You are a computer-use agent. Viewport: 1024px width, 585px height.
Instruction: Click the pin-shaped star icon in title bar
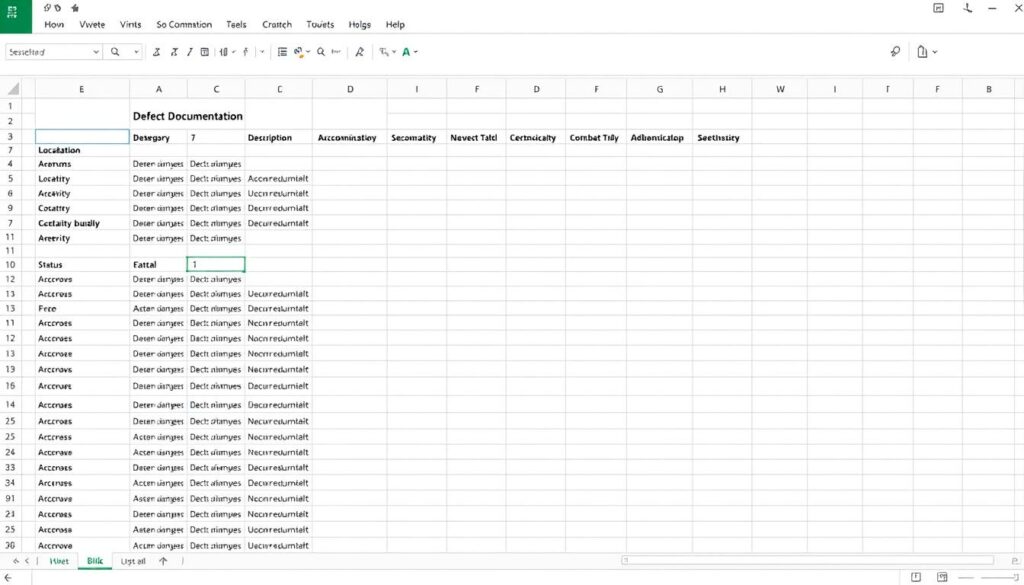74,8
